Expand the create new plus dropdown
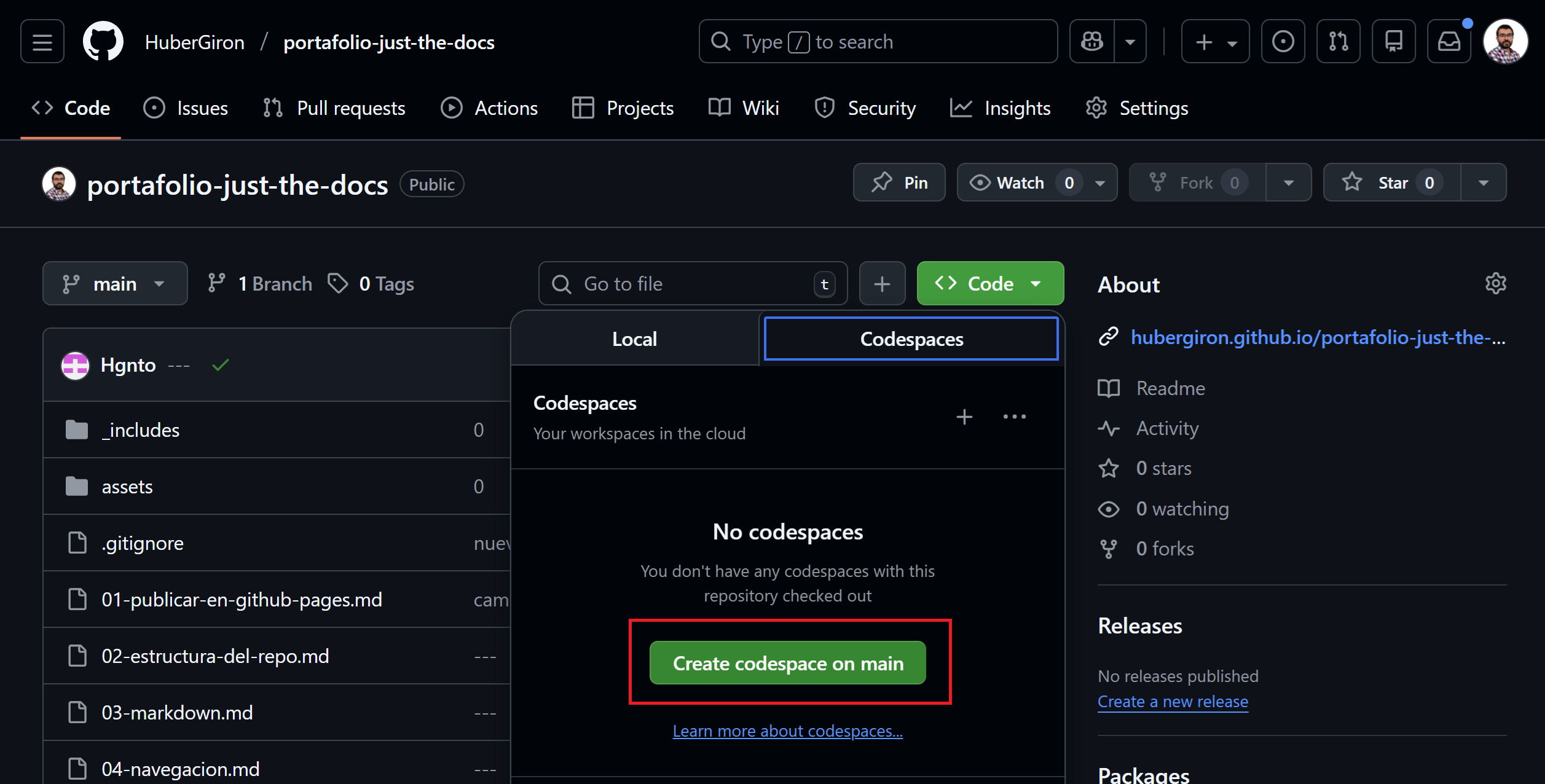This screenshot has width=1545, height=784. [x=1215, y=42]
